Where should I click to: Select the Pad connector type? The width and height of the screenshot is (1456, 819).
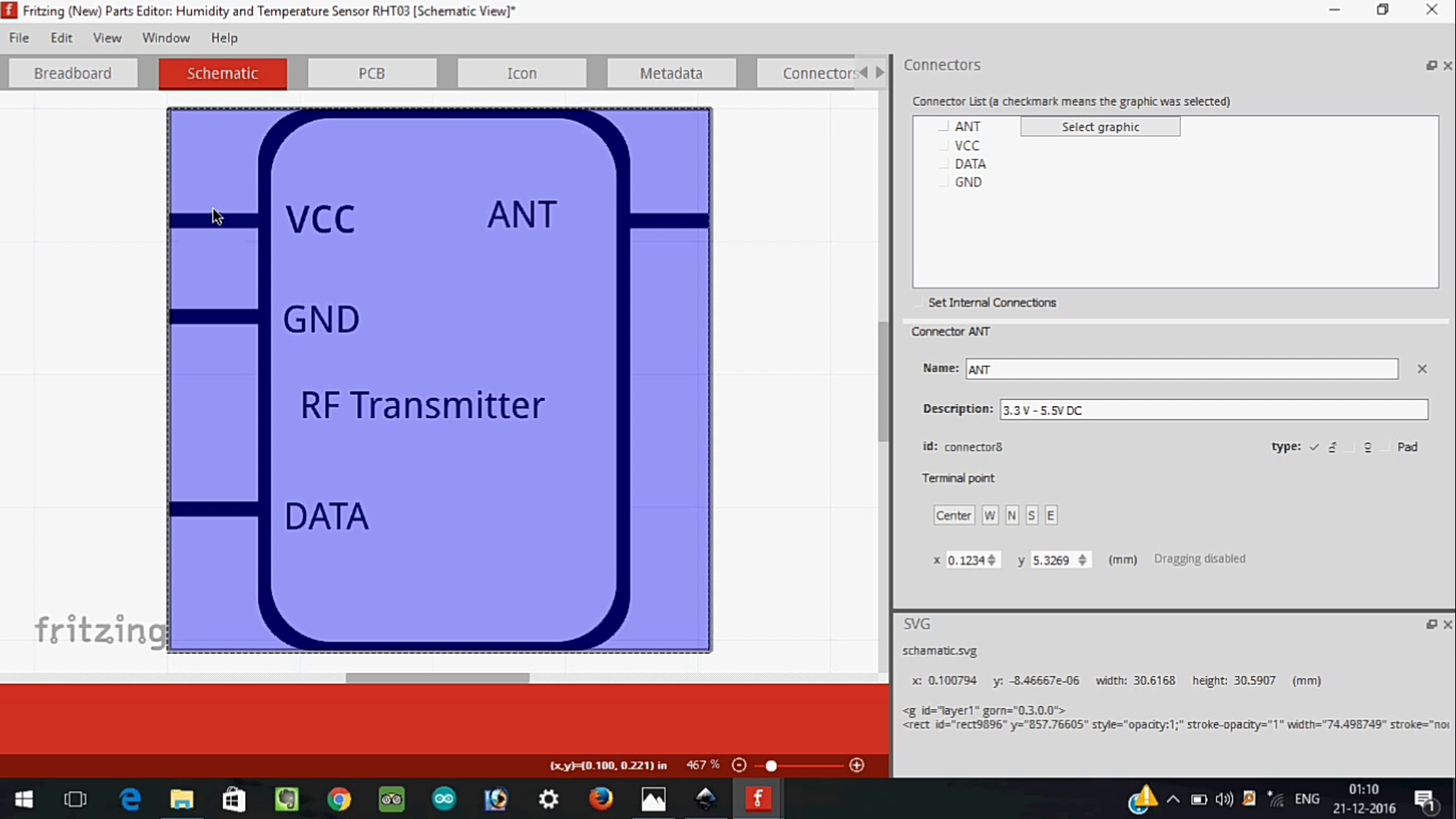[1386, 447]
